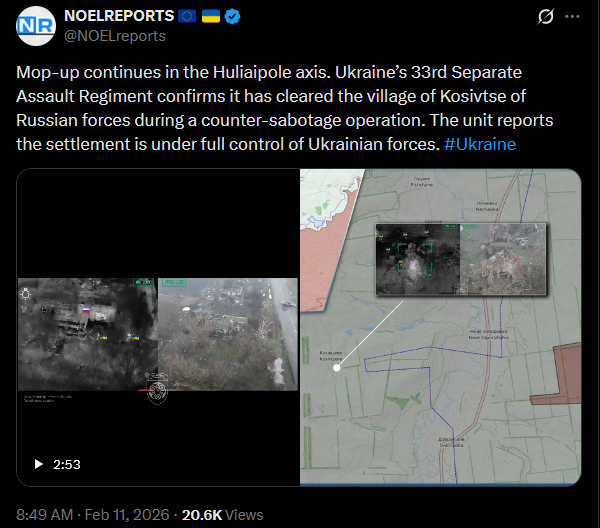Play the 2:53 video
This screenshot has height=528, width=600.
click(39, 464)
